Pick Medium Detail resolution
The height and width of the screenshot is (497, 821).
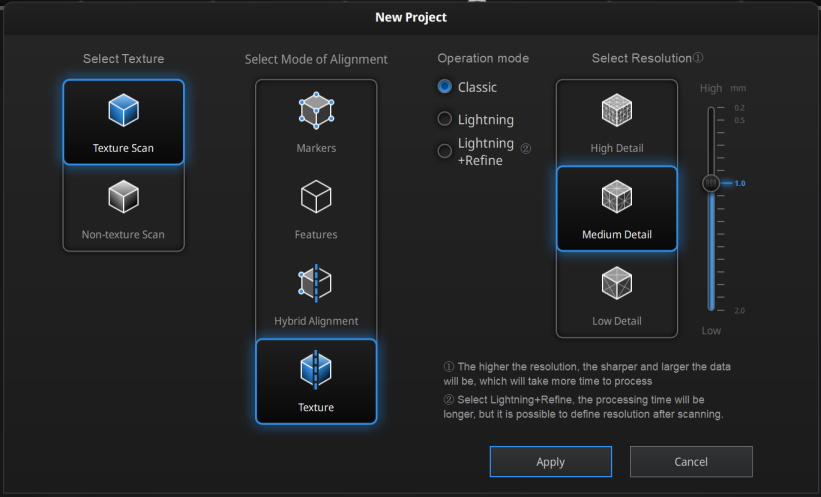click(x=617, y=208)
